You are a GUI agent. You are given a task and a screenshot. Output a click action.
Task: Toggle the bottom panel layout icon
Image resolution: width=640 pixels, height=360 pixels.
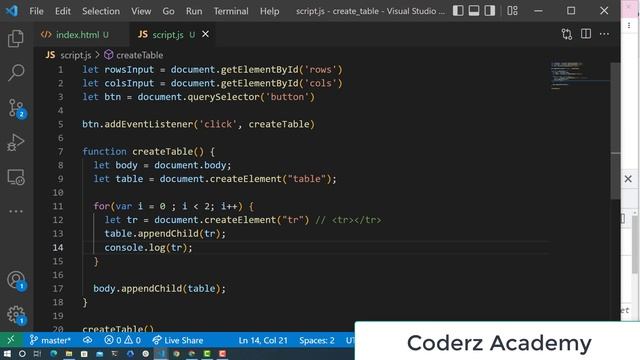474,11
